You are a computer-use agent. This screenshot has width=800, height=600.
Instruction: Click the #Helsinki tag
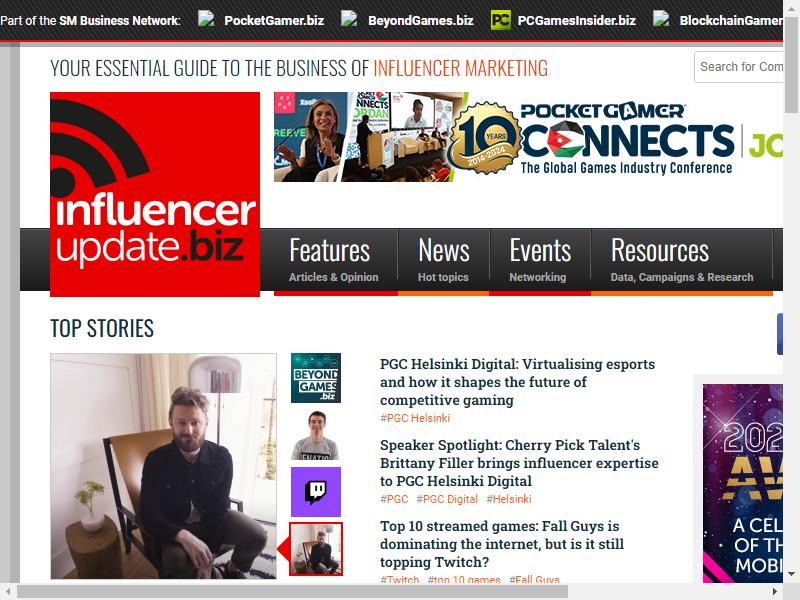509,499
